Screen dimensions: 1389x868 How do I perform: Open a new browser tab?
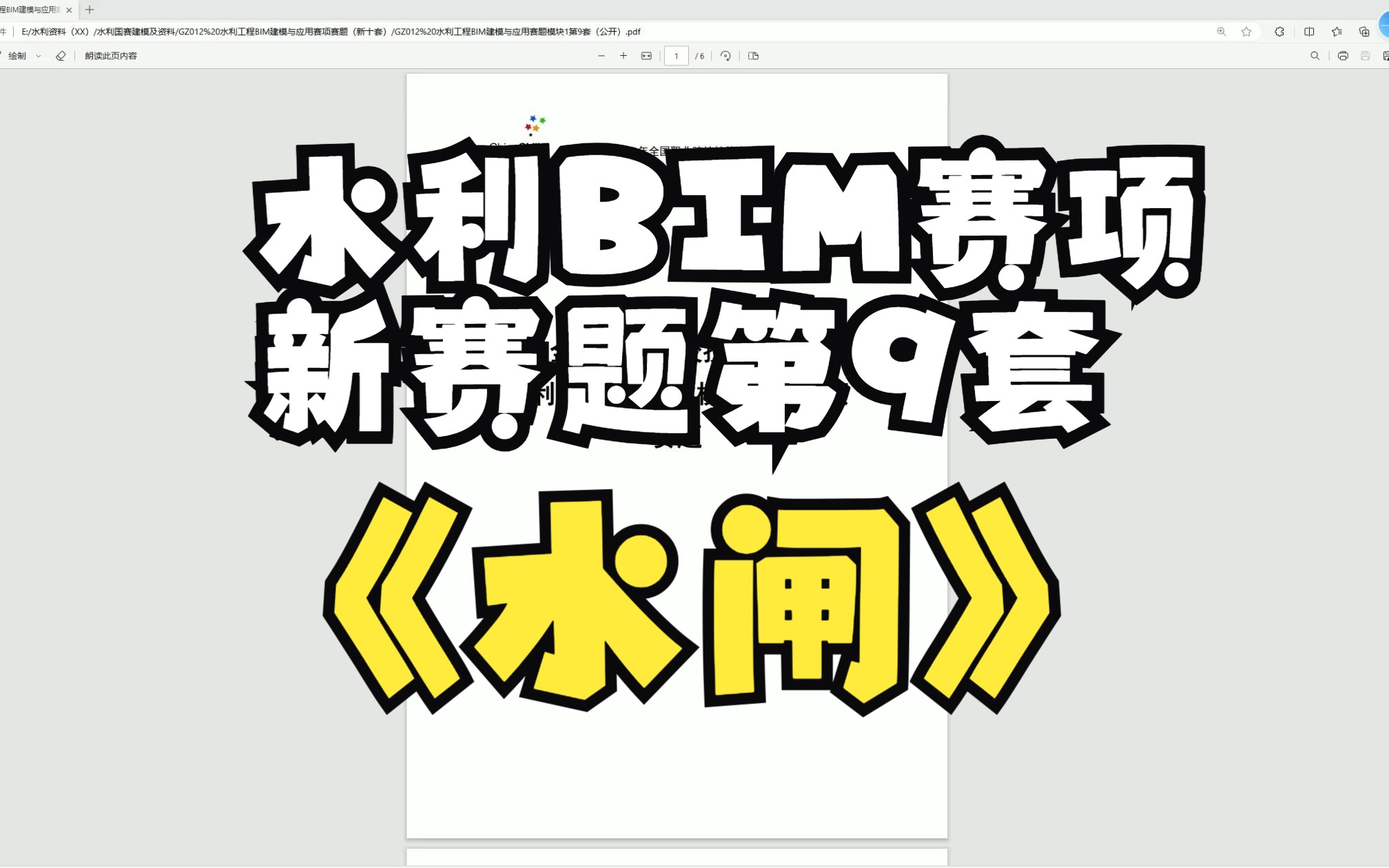(90, 10)
